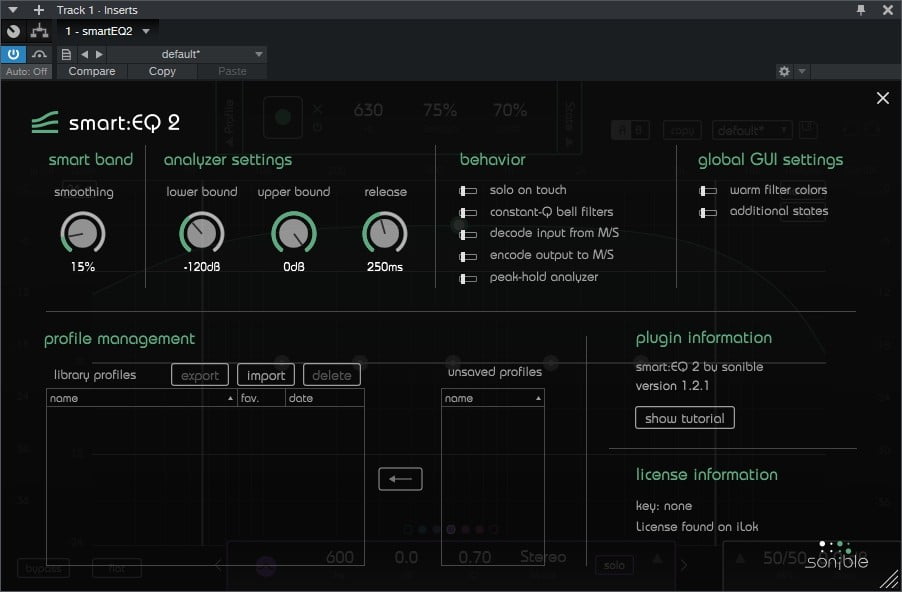Image resolution: width=902 pixels, height=592 pixels.
Task: Toggle peak-hold analyzer switch
Action: pos(468,278)
